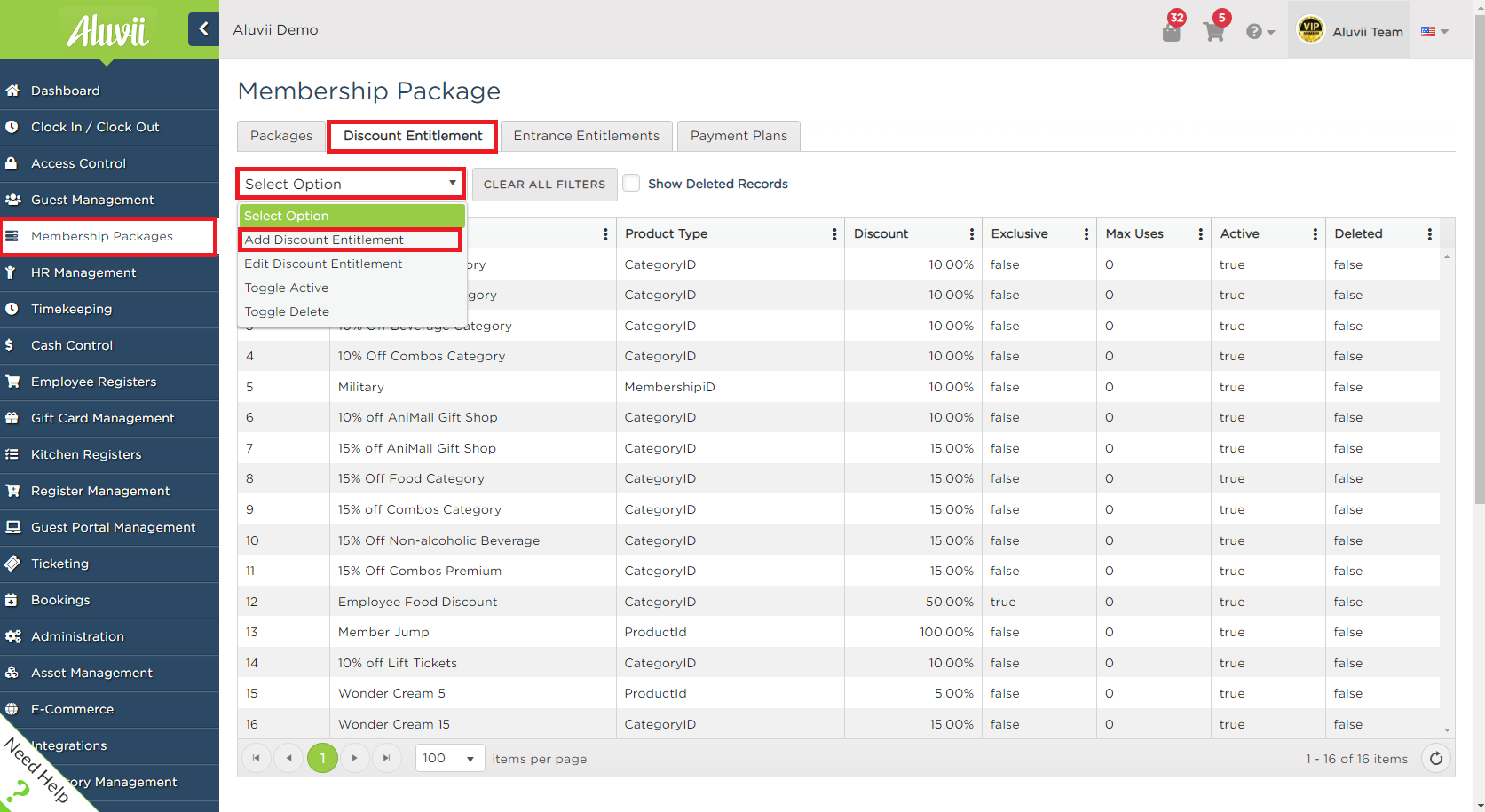Choose Toggle Delete option

351,311
